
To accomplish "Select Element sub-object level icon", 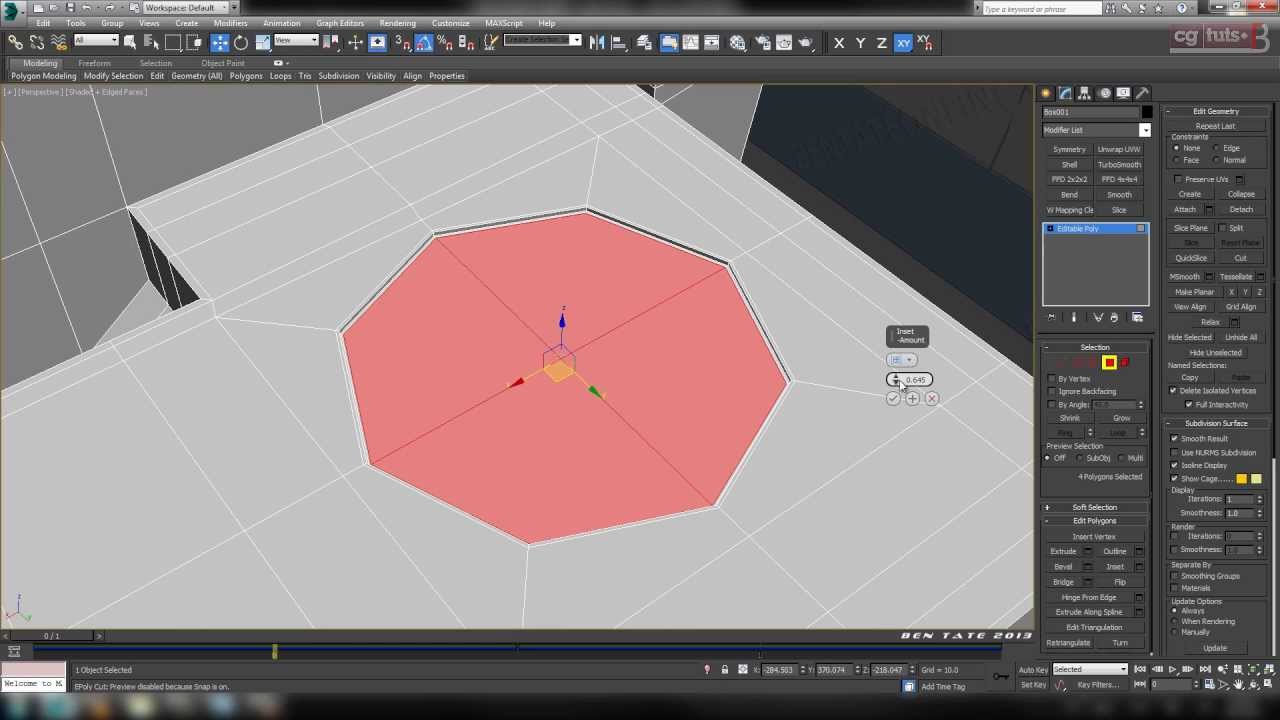I will pyautogui.click(x=1125, y=363).
